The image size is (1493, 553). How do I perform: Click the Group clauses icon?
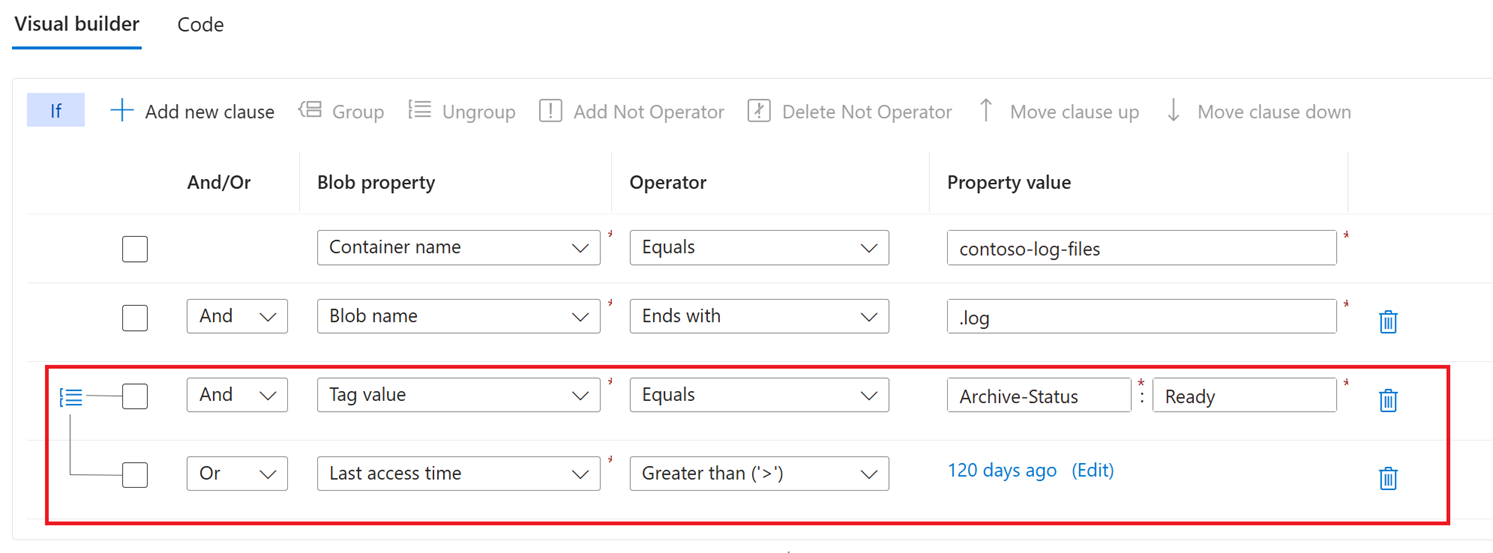(x=310, y=110)
